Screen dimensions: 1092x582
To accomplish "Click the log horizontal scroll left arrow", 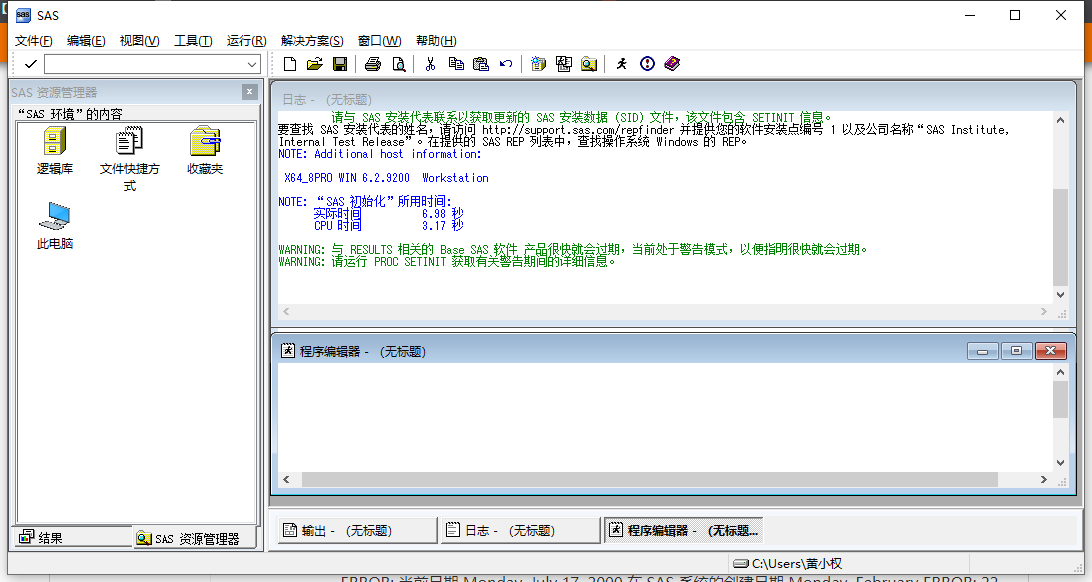I will 286,312.
